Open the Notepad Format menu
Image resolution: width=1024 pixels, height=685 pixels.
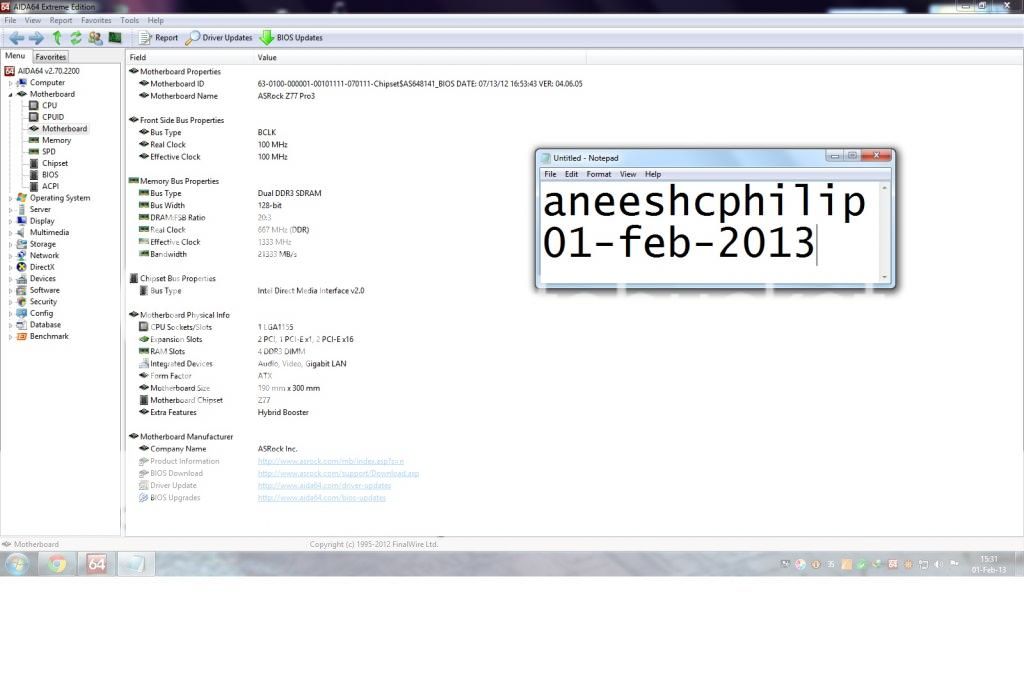(598, 174)
